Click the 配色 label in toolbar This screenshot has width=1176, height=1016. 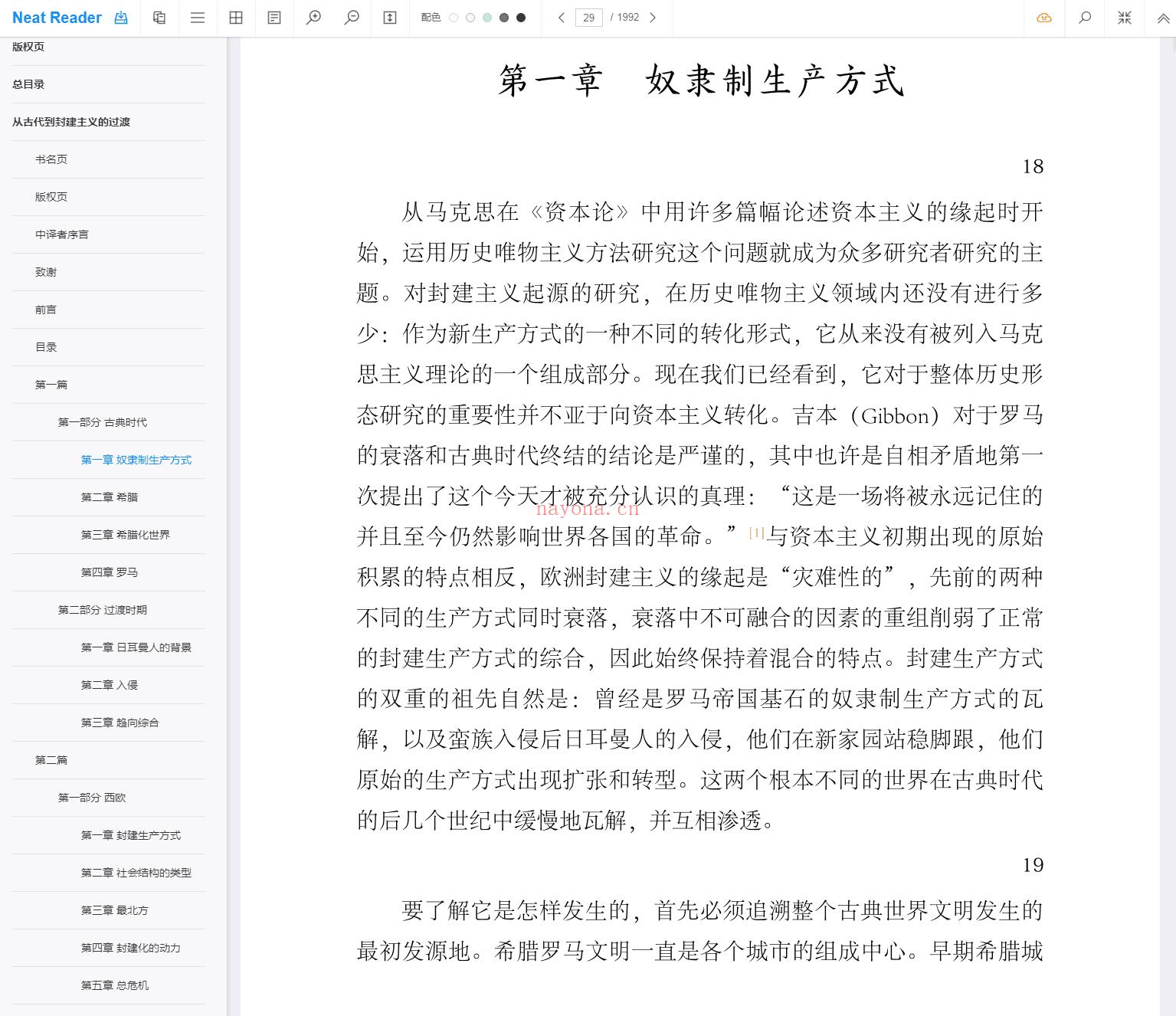431,18
